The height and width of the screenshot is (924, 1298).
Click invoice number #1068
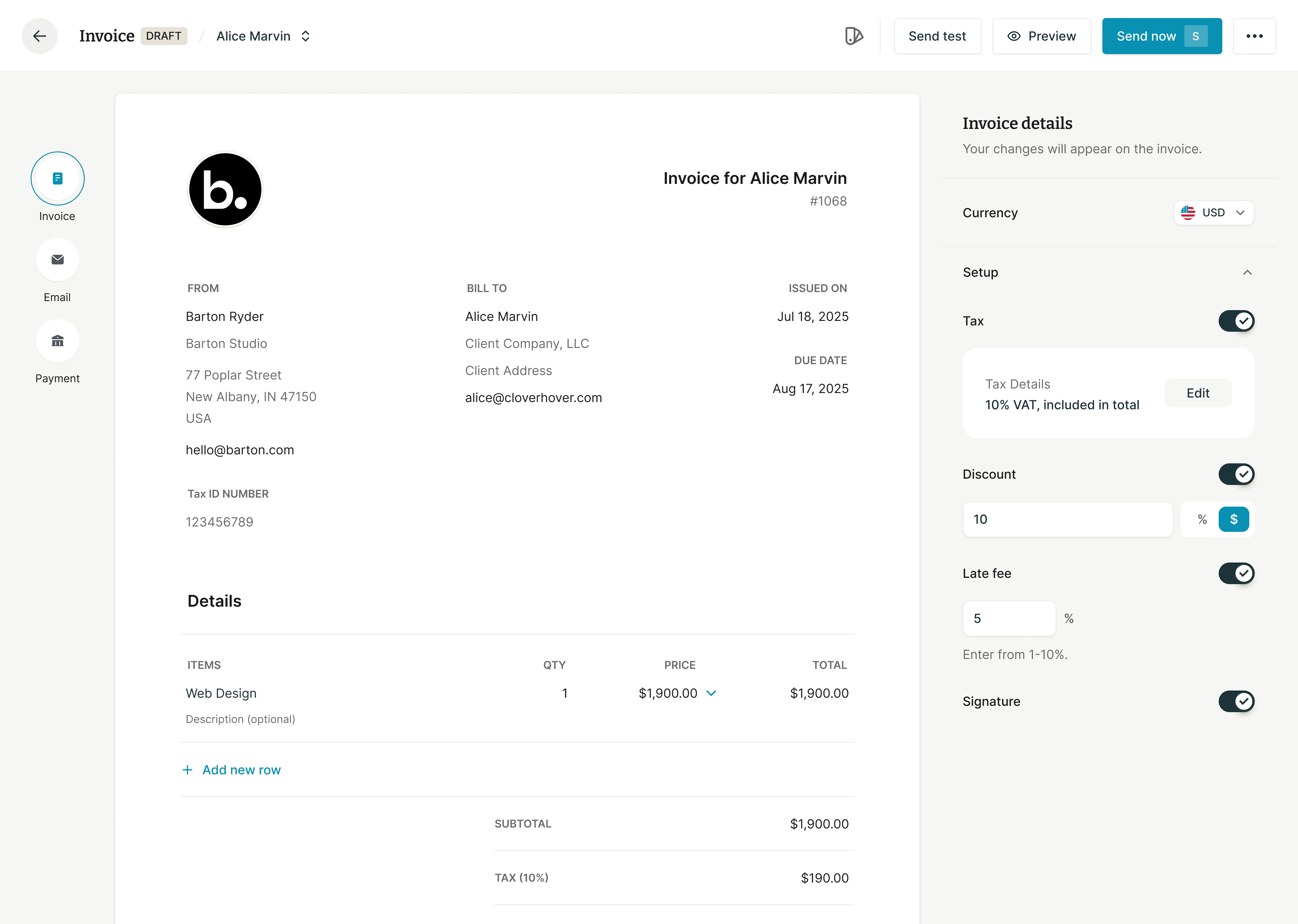[828, 201]
